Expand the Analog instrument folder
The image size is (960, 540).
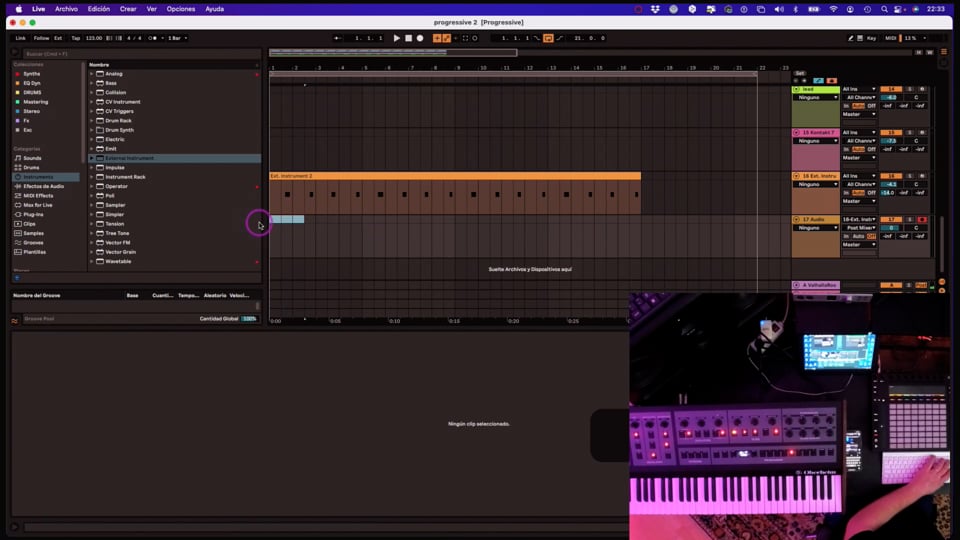[x=92, y=73]
